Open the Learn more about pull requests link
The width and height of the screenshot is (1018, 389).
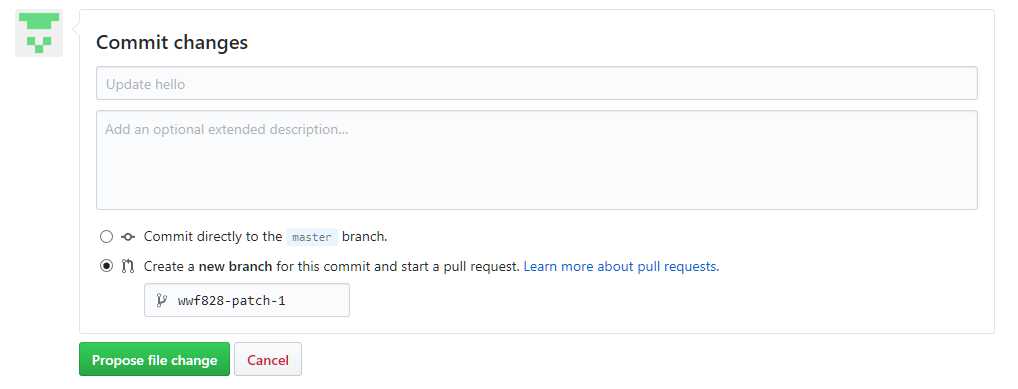click(621, 266)
